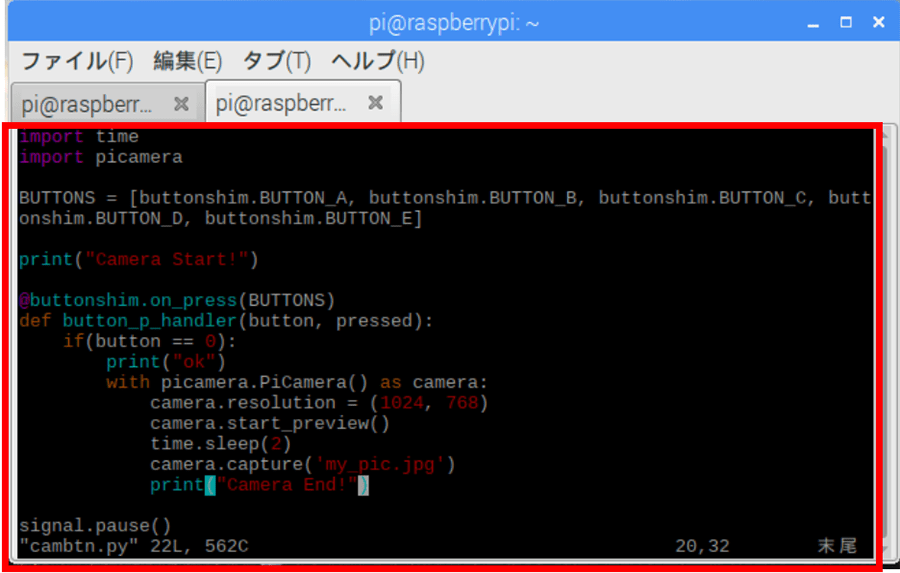The image size is (900, 573).
Task: Click the @buttonshim.on_press(BUTTONS) decorator line
Action: [x=177, y=300]
